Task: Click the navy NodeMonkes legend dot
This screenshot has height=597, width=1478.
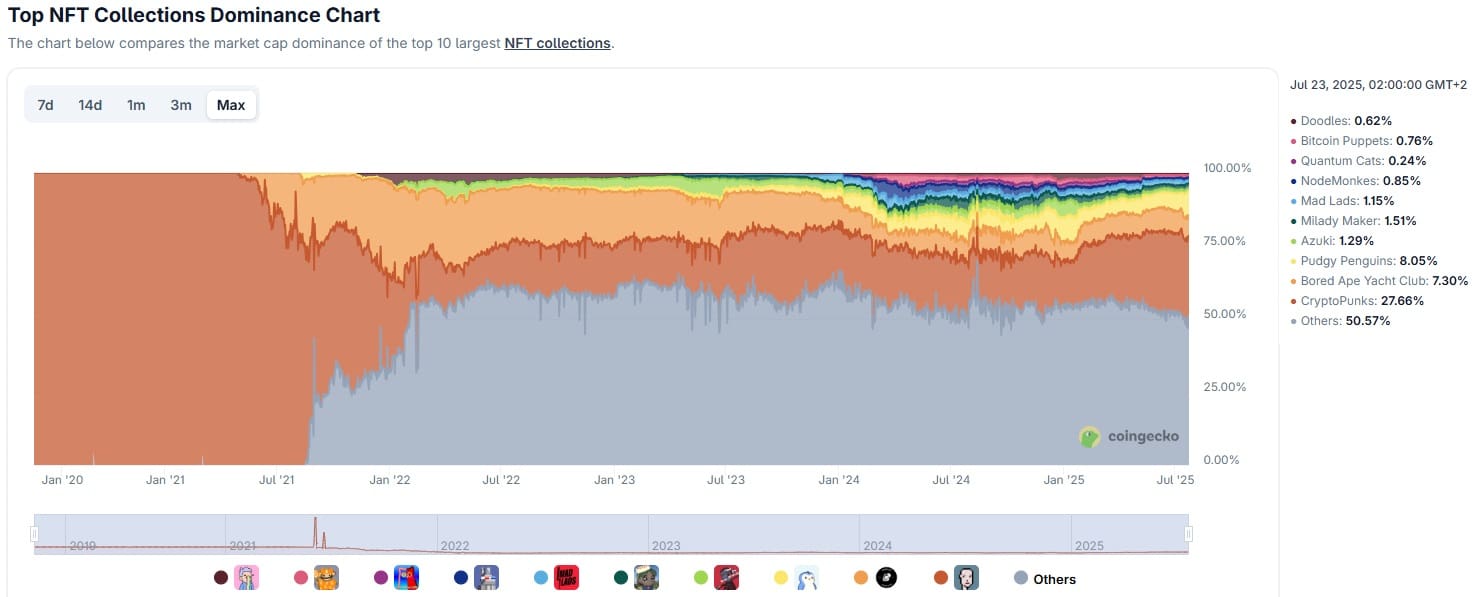Action: tap(461, 578)
